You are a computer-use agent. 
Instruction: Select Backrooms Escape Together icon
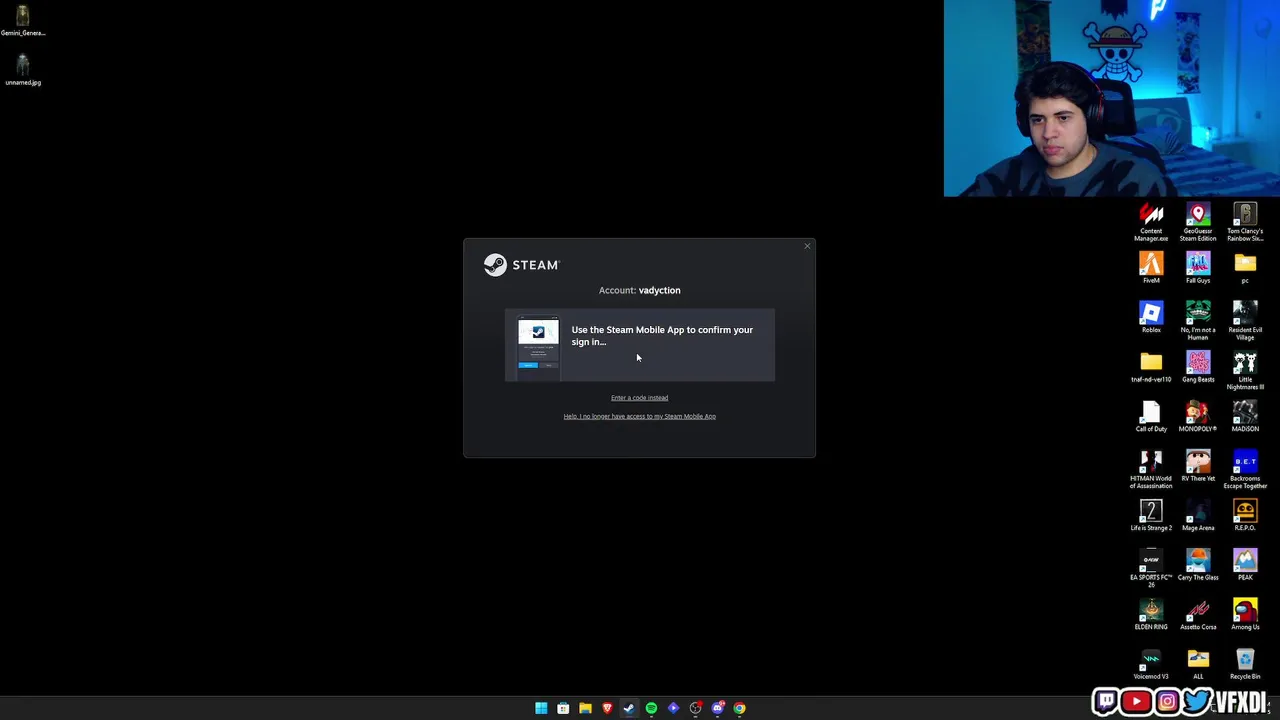click(1245, 469)
